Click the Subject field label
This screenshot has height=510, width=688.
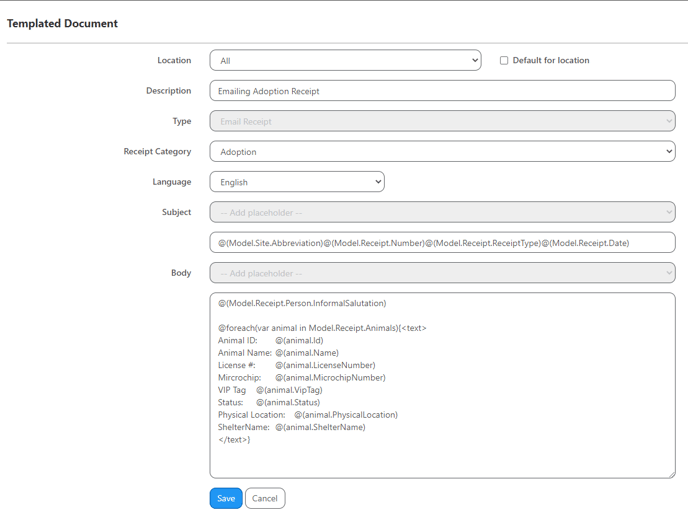tap(176, 212)
